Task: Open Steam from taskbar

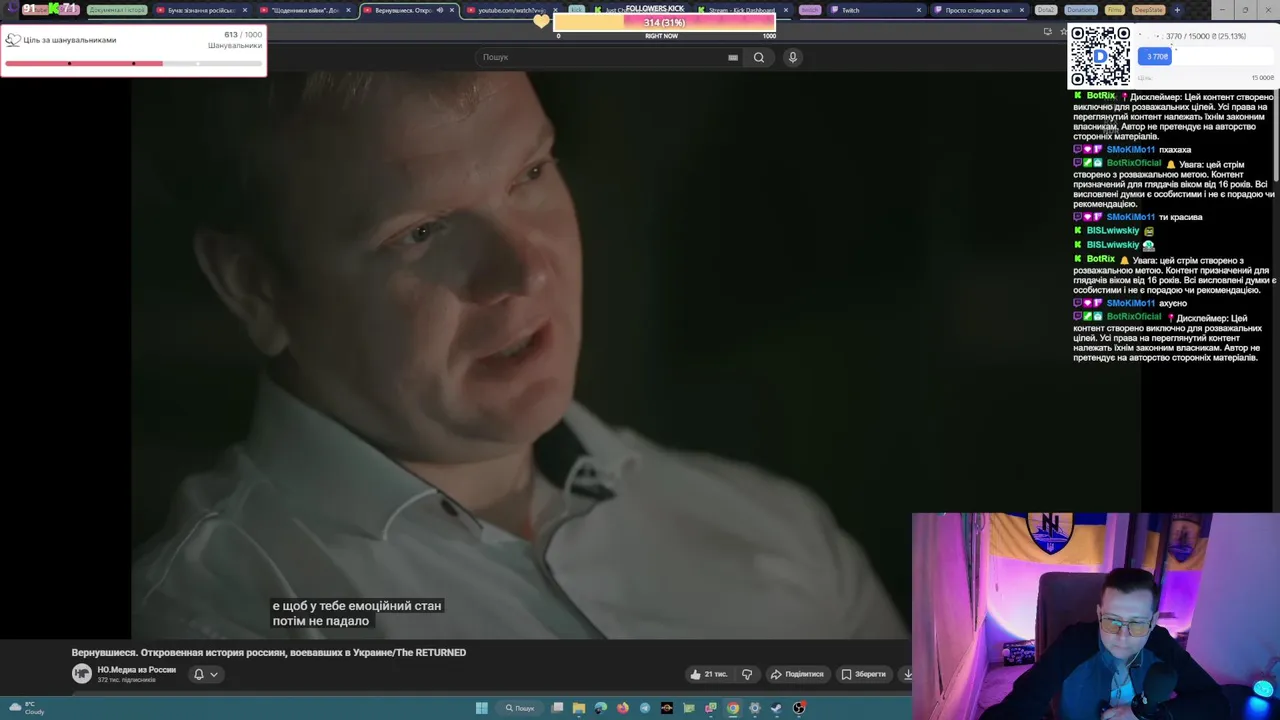Action: [777, 708]
